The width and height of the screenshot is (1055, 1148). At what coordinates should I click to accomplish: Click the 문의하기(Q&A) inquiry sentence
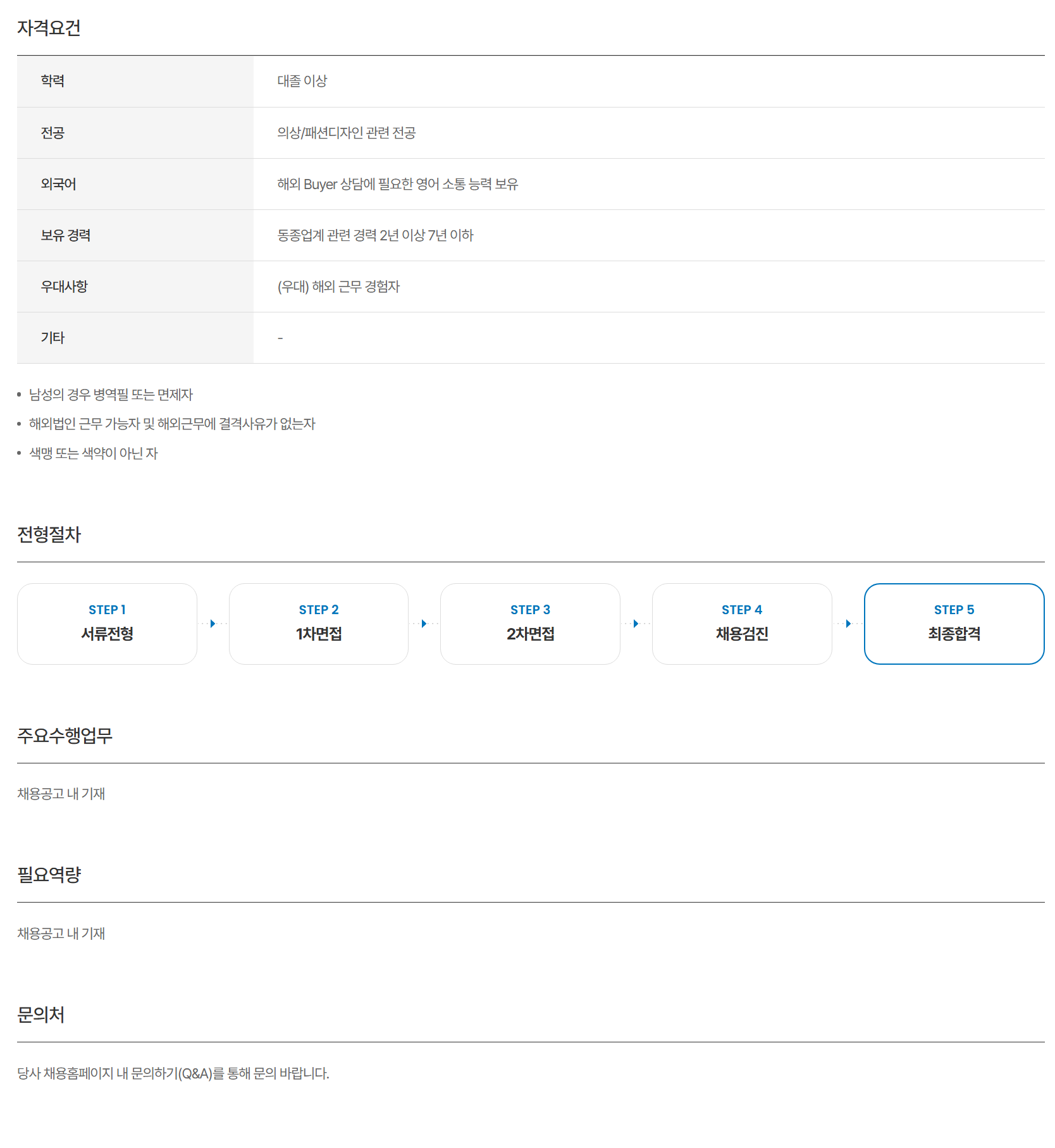click(173, 1073)
